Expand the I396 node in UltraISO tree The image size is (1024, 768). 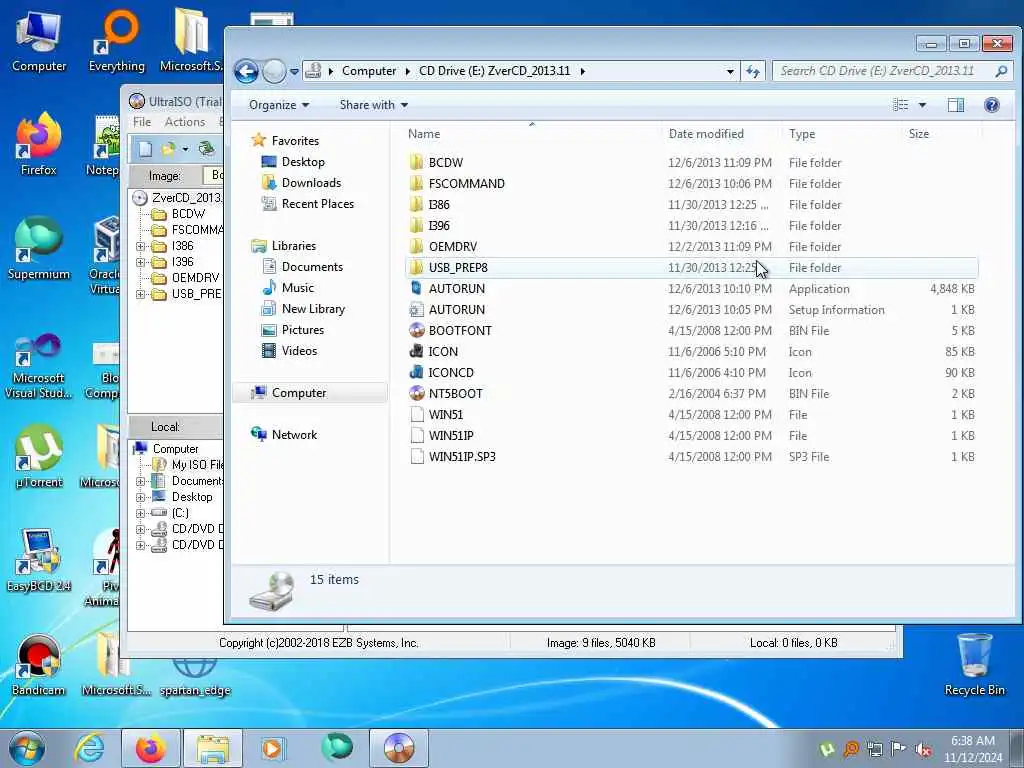pyautogui.click(x=140, y=263)
